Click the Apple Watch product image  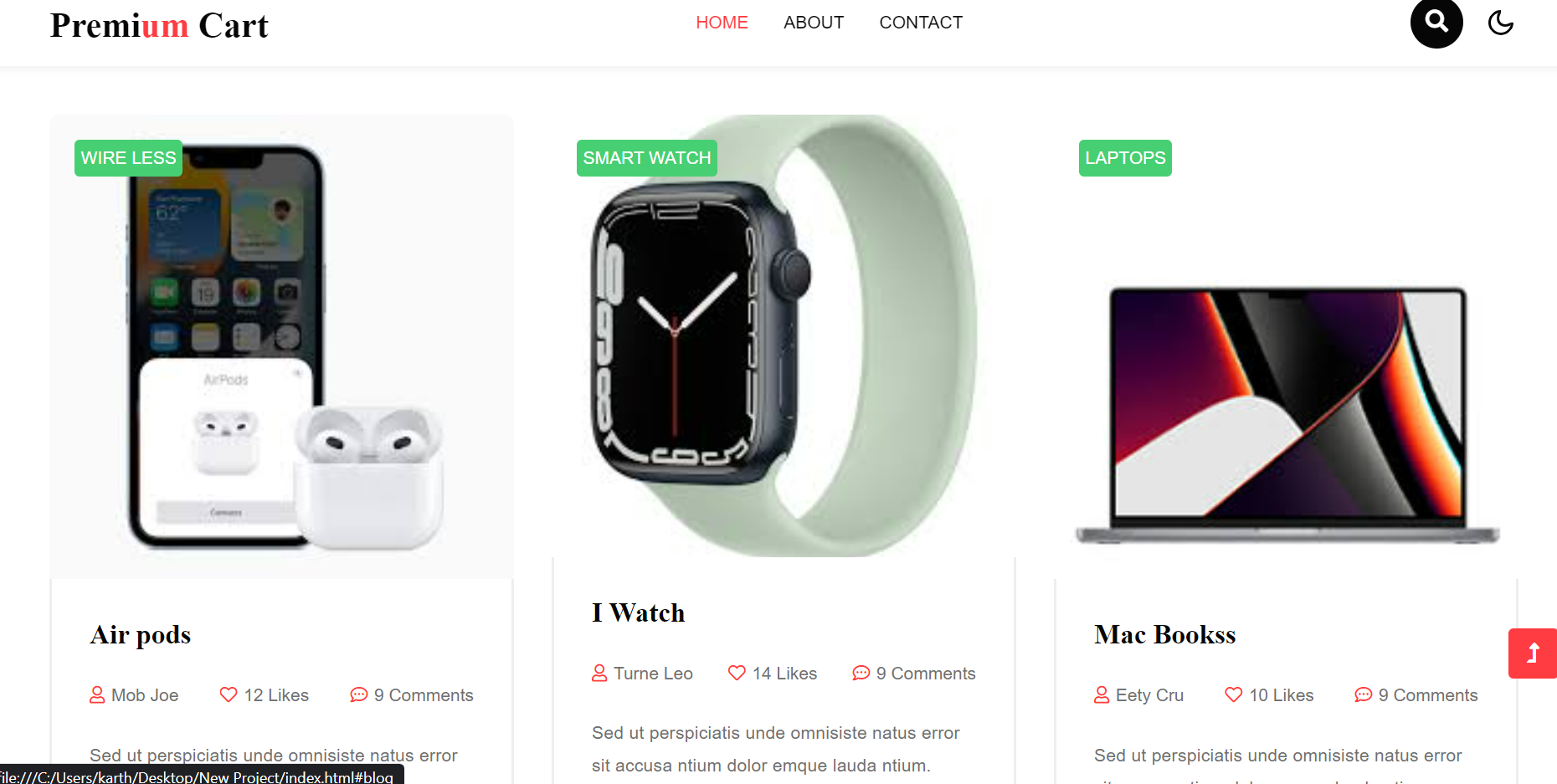[x=784, y=336]
